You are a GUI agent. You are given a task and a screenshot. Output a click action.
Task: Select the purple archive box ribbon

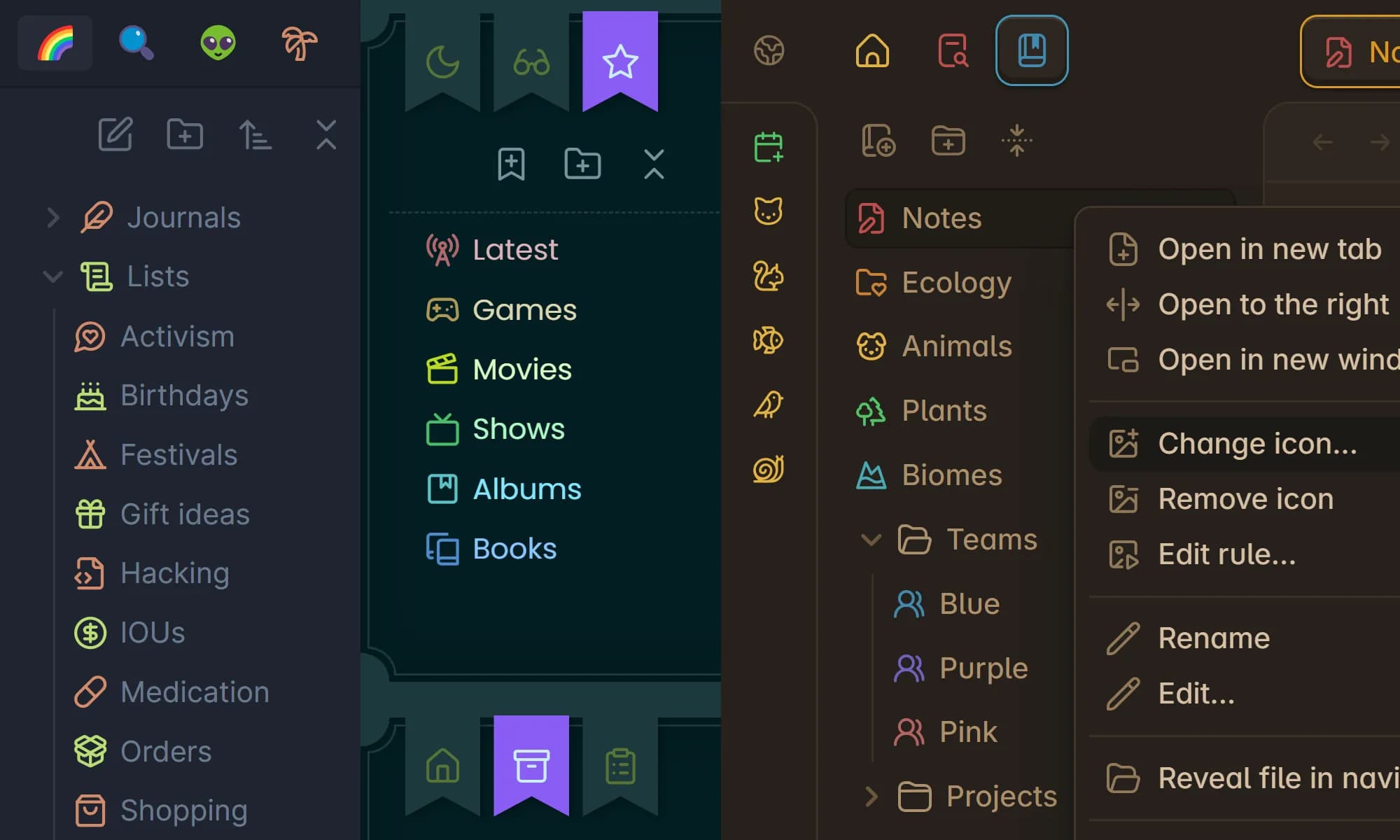(x=531, y=766)
